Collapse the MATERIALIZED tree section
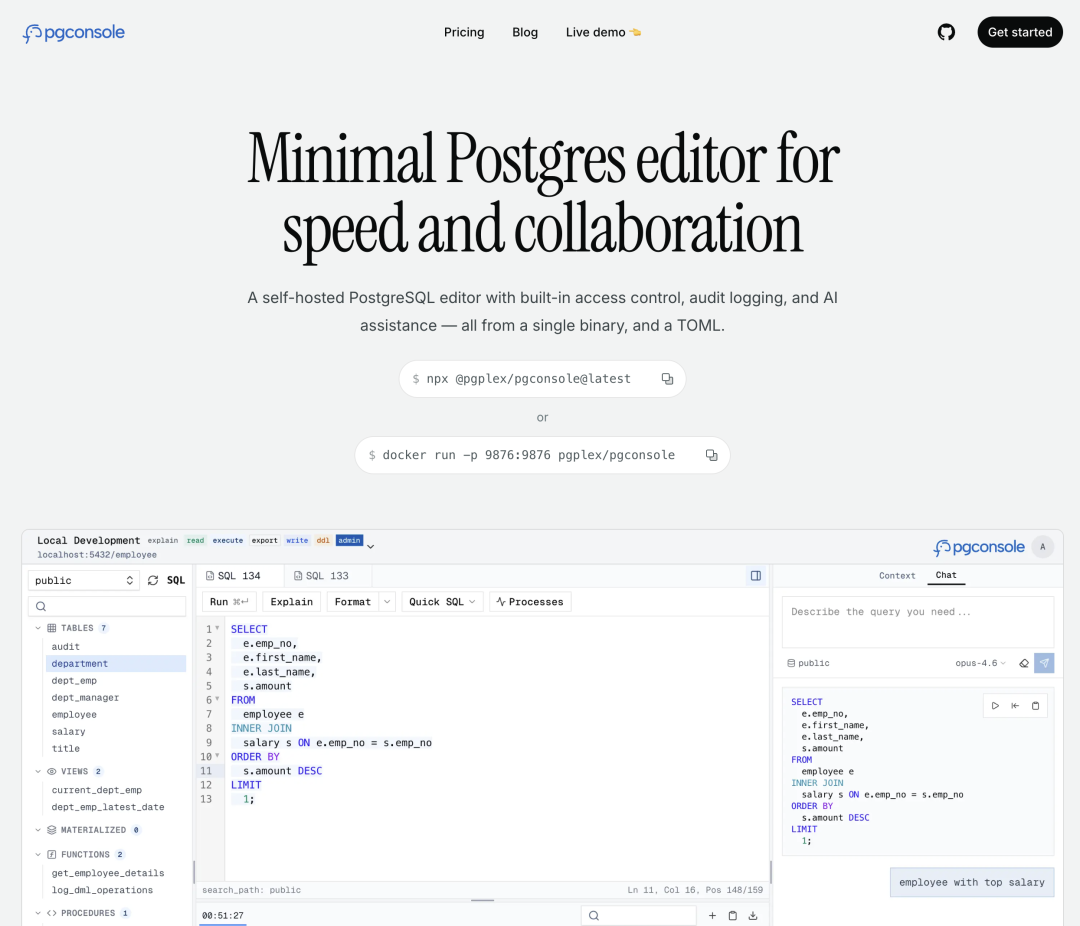This screenshot has width=1080, height=926. [x=38, y=830]
